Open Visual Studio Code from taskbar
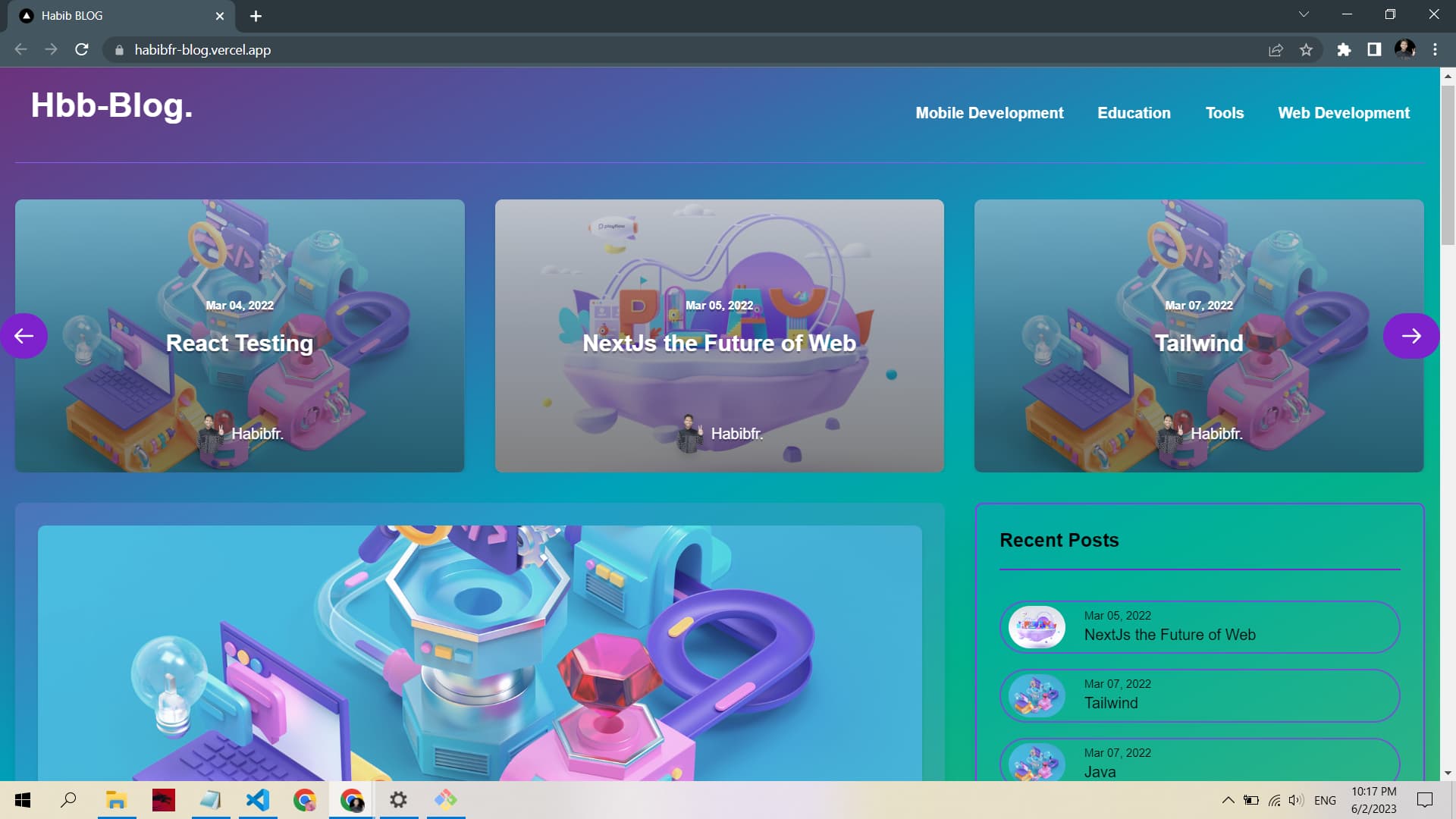This screenshot has height=819, width=1456. coord(258,800)
